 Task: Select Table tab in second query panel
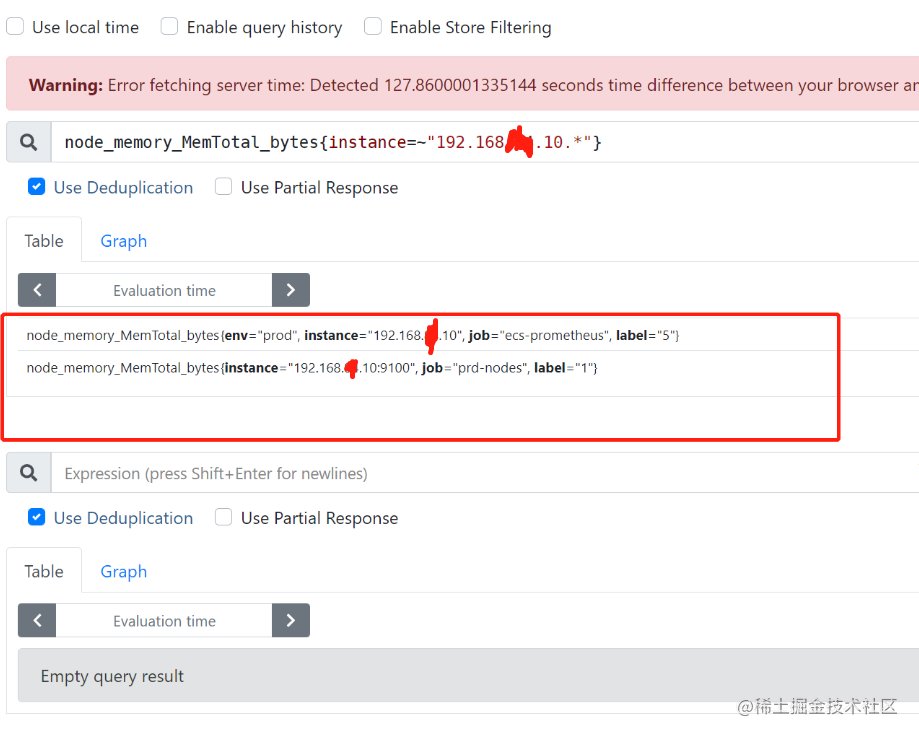coord(44,572)
